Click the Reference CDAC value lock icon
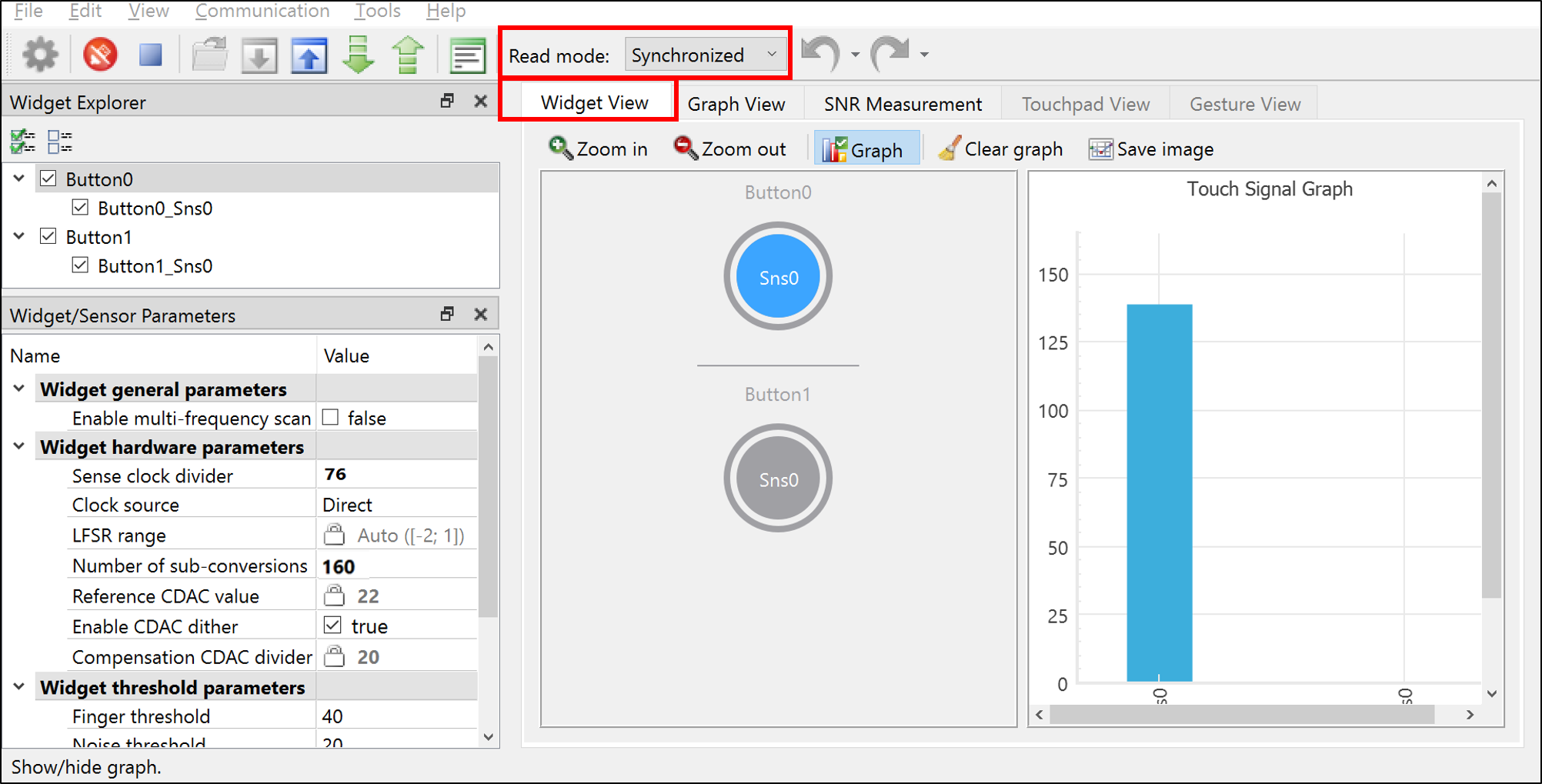 click(334, 595)
